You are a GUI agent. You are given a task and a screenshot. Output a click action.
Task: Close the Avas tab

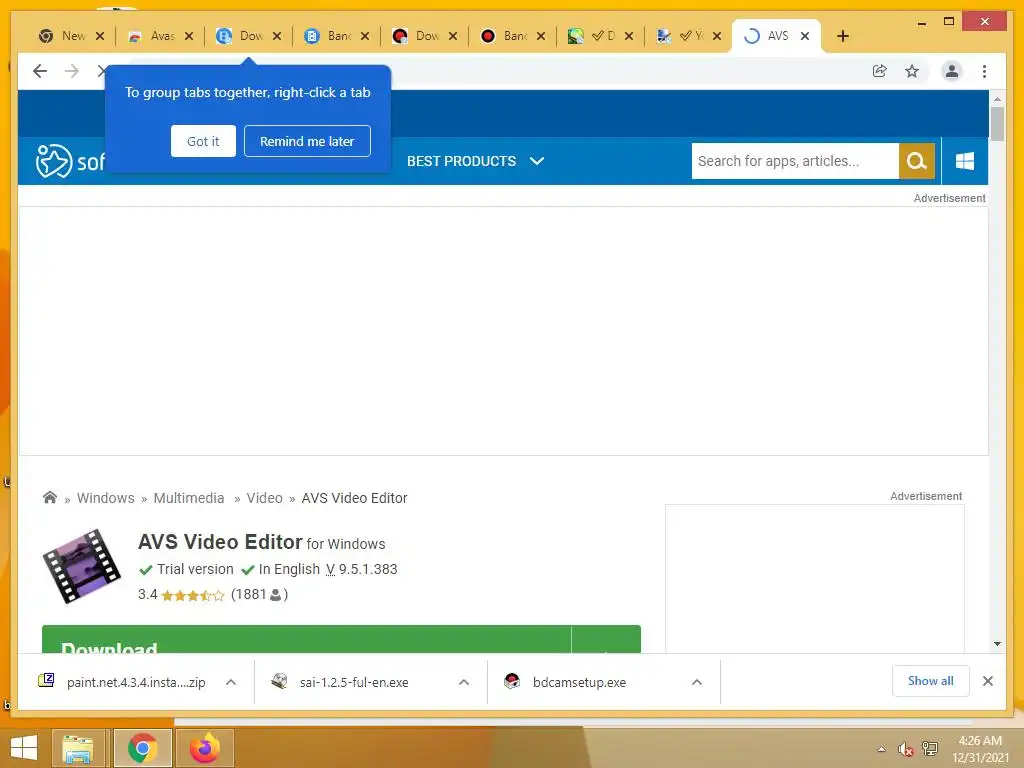(x=189, y=36)
